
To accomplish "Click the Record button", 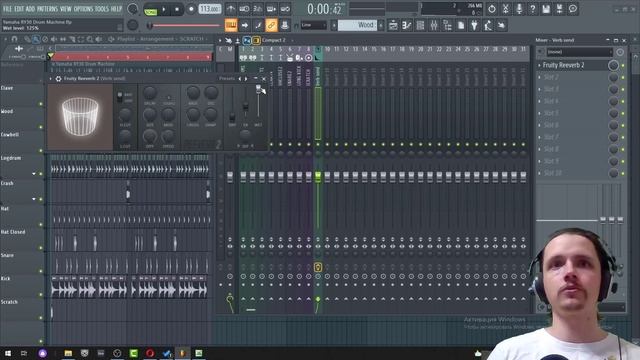I will click(x=191, y=9).
